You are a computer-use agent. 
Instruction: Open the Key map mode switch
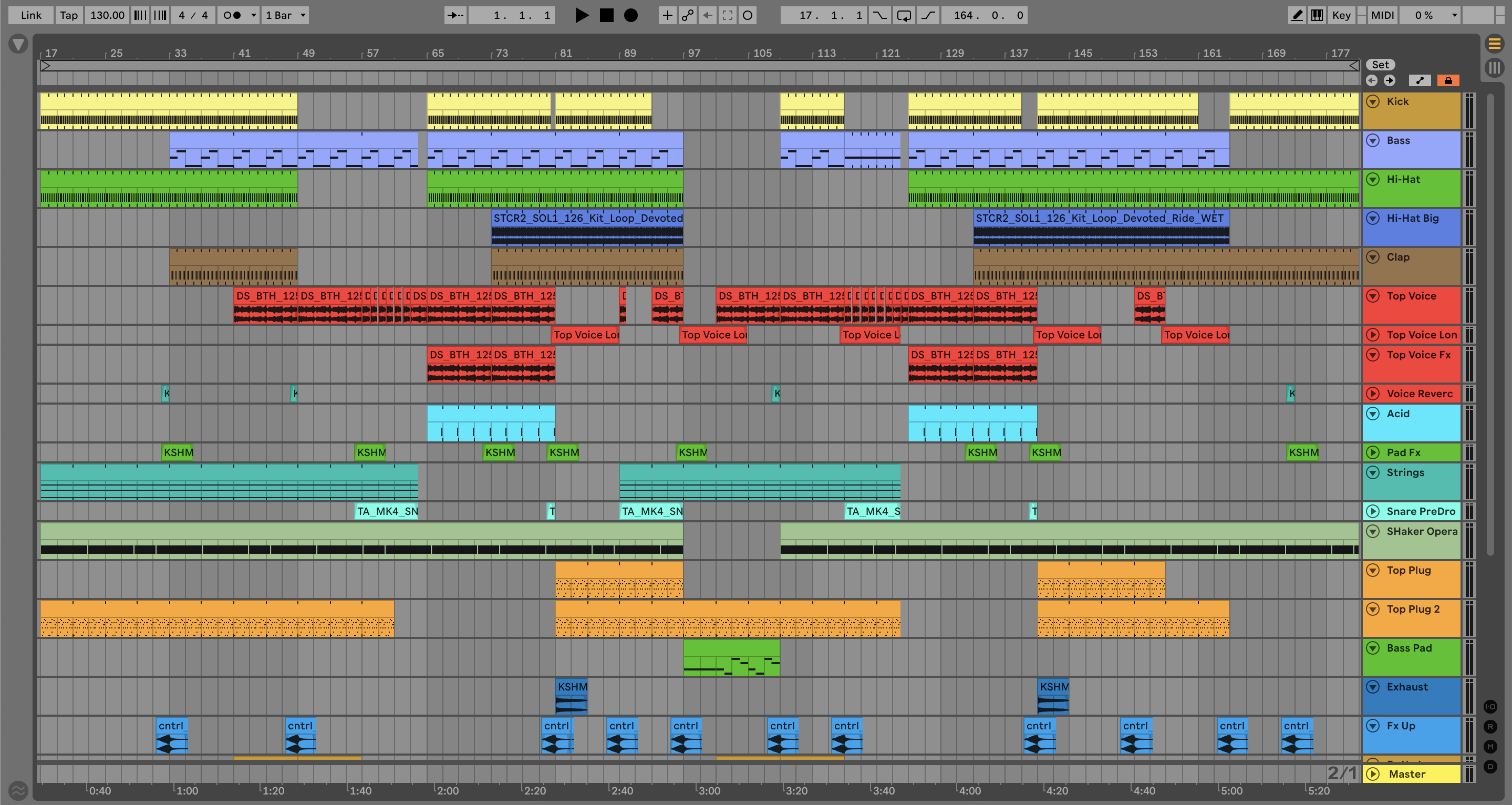pos(1341,15)
